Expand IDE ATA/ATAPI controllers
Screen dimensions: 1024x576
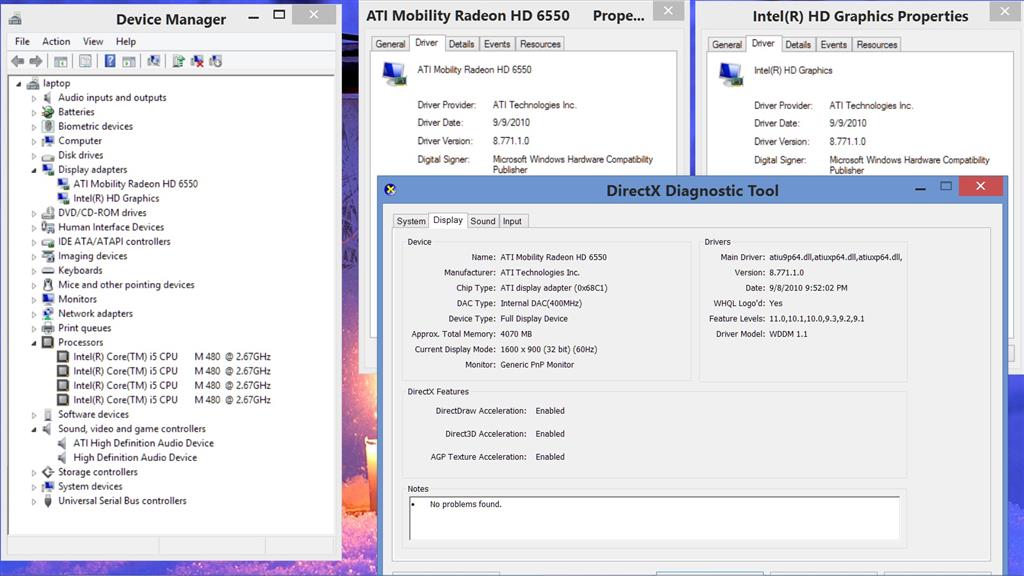(x=34, y=242)
